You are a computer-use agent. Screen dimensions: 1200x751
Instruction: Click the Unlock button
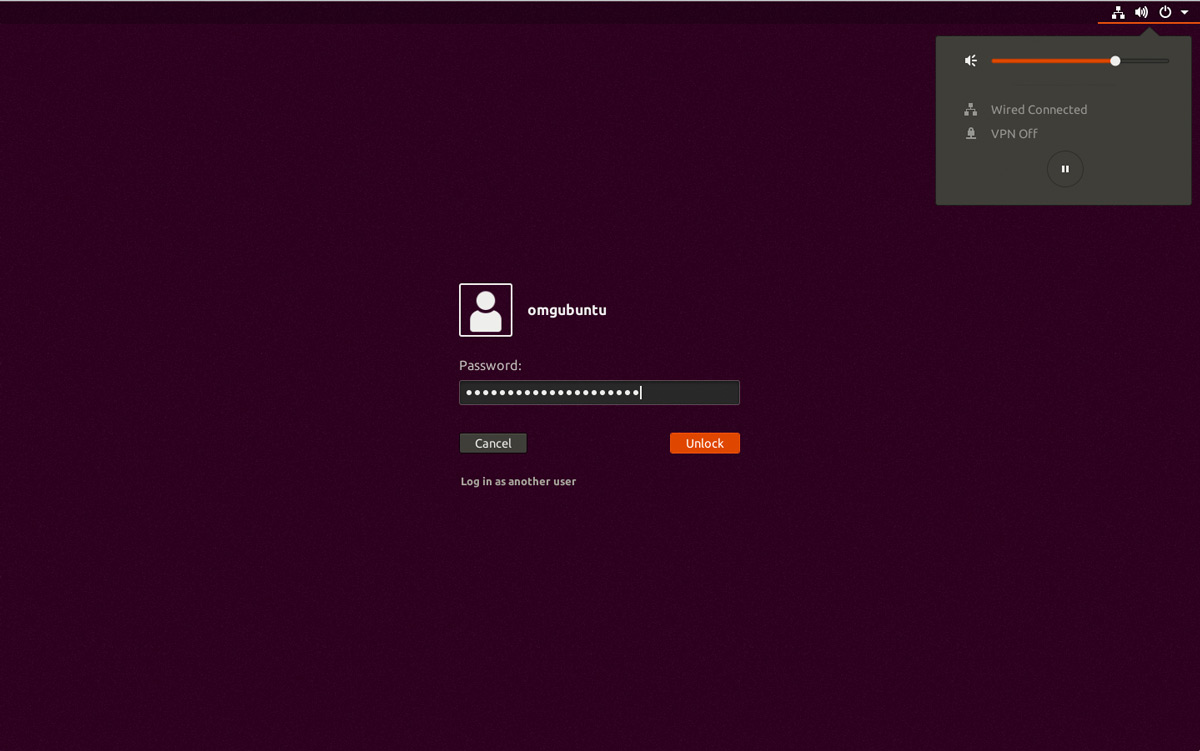click(704, 443)
